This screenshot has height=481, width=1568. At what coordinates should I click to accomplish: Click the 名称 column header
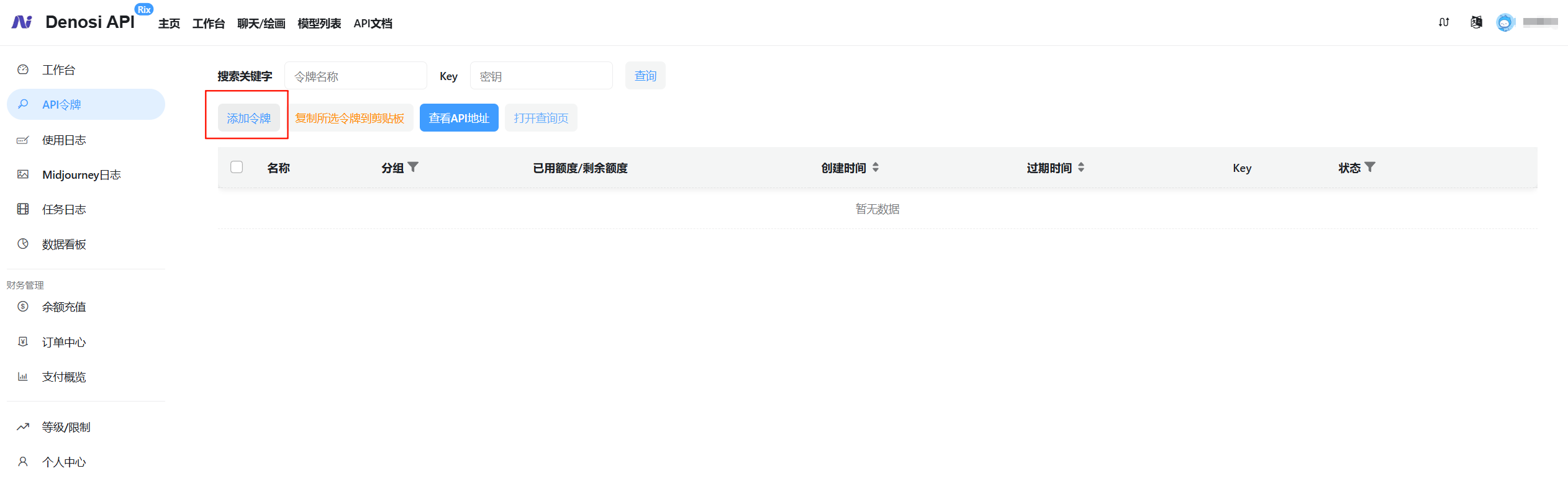pyautogui.click(x=278, y=168)
